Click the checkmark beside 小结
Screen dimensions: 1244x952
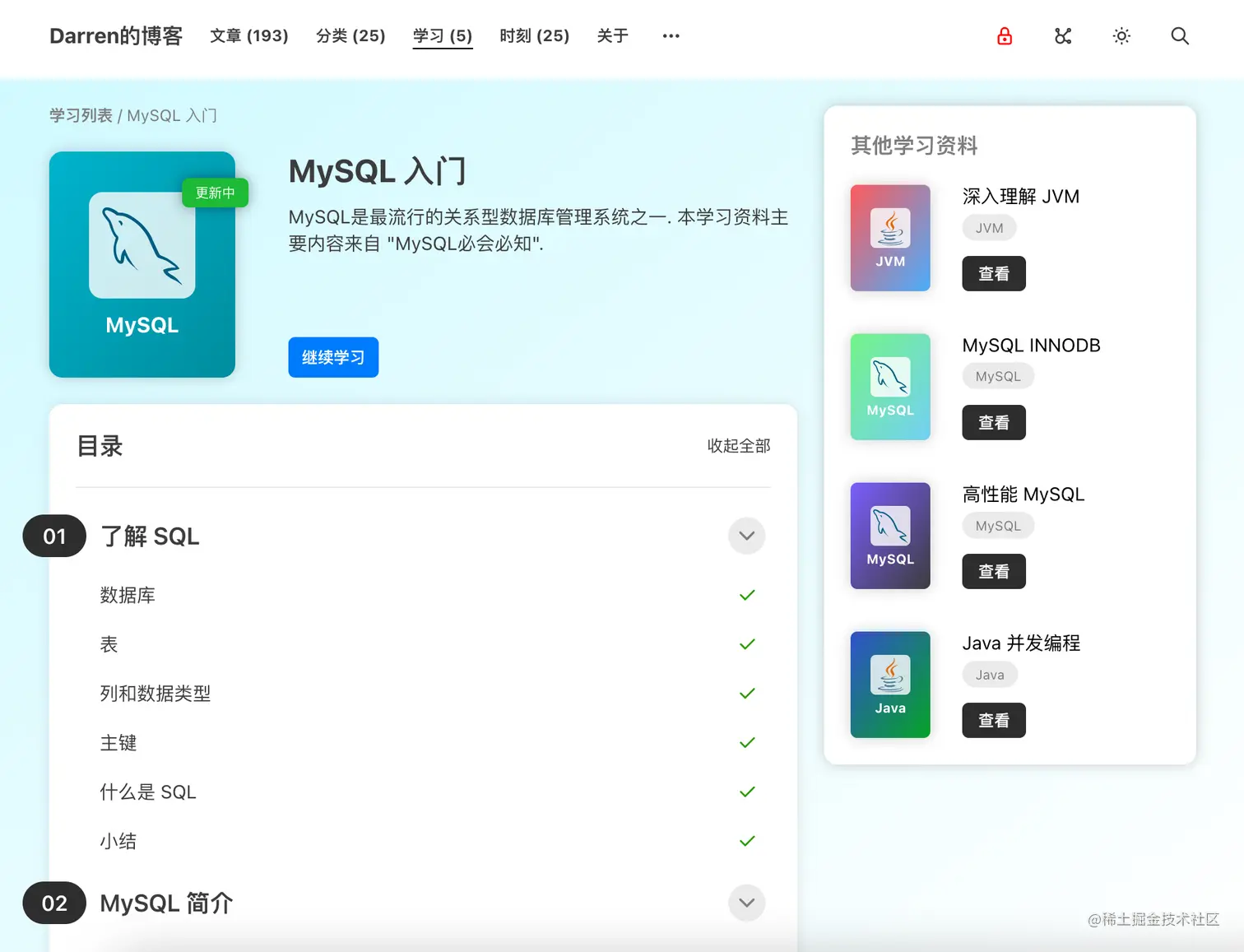point(747,841)
